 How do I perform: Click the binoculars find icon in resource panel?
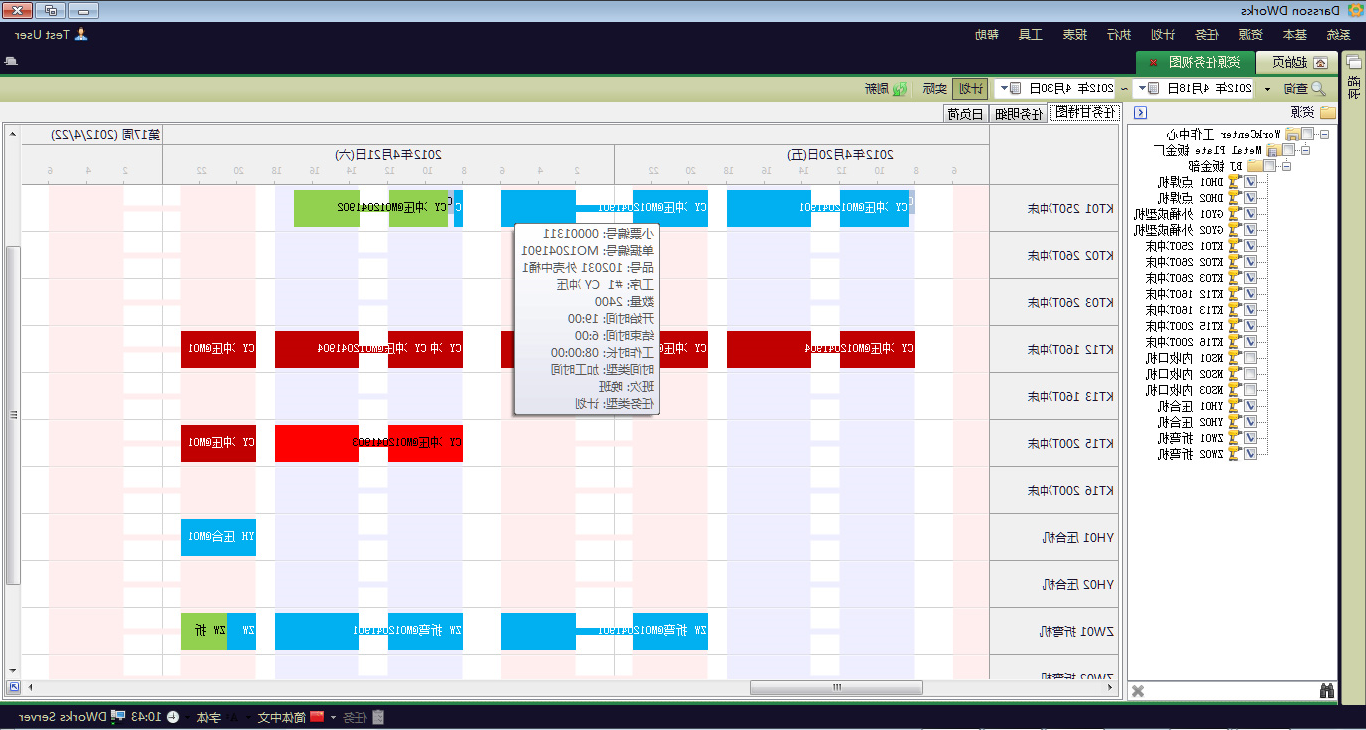click(x=1327, y=691)
